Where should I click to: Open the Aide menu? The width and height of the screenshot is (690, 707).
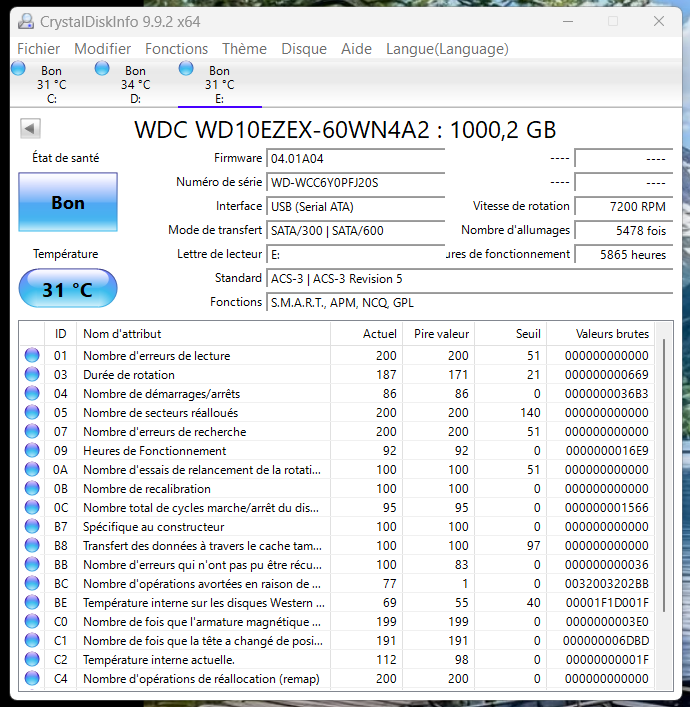[356, 49]
